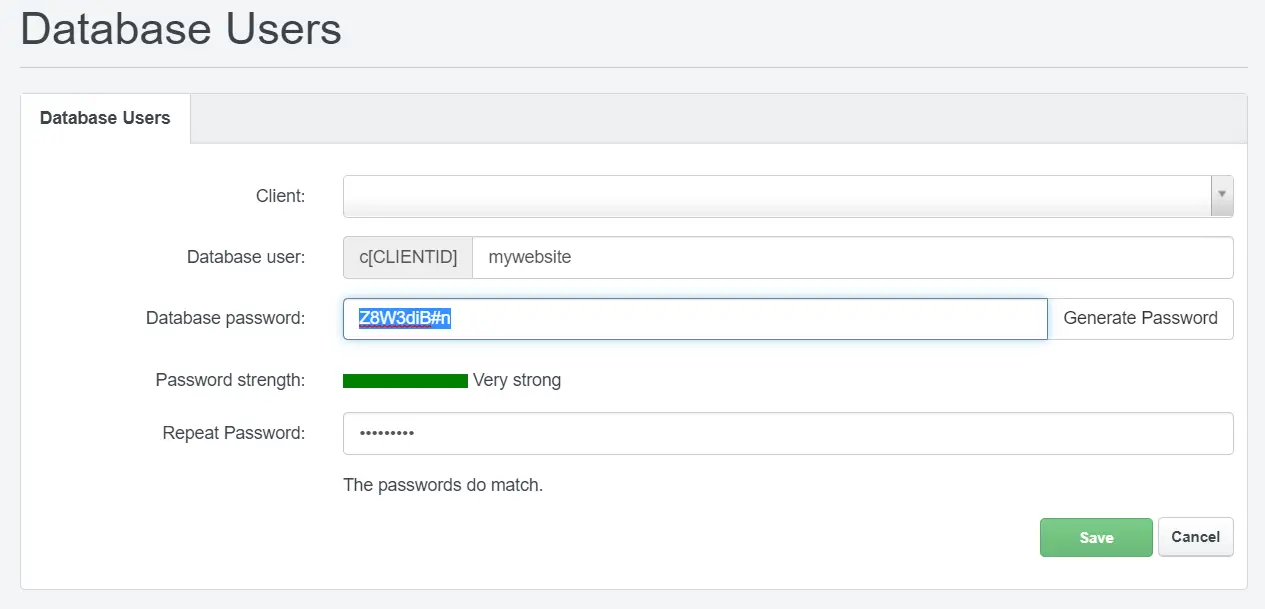Click the 'Very strong' strength text
The width and height of the screenshot is (1265, 609).
517,380
